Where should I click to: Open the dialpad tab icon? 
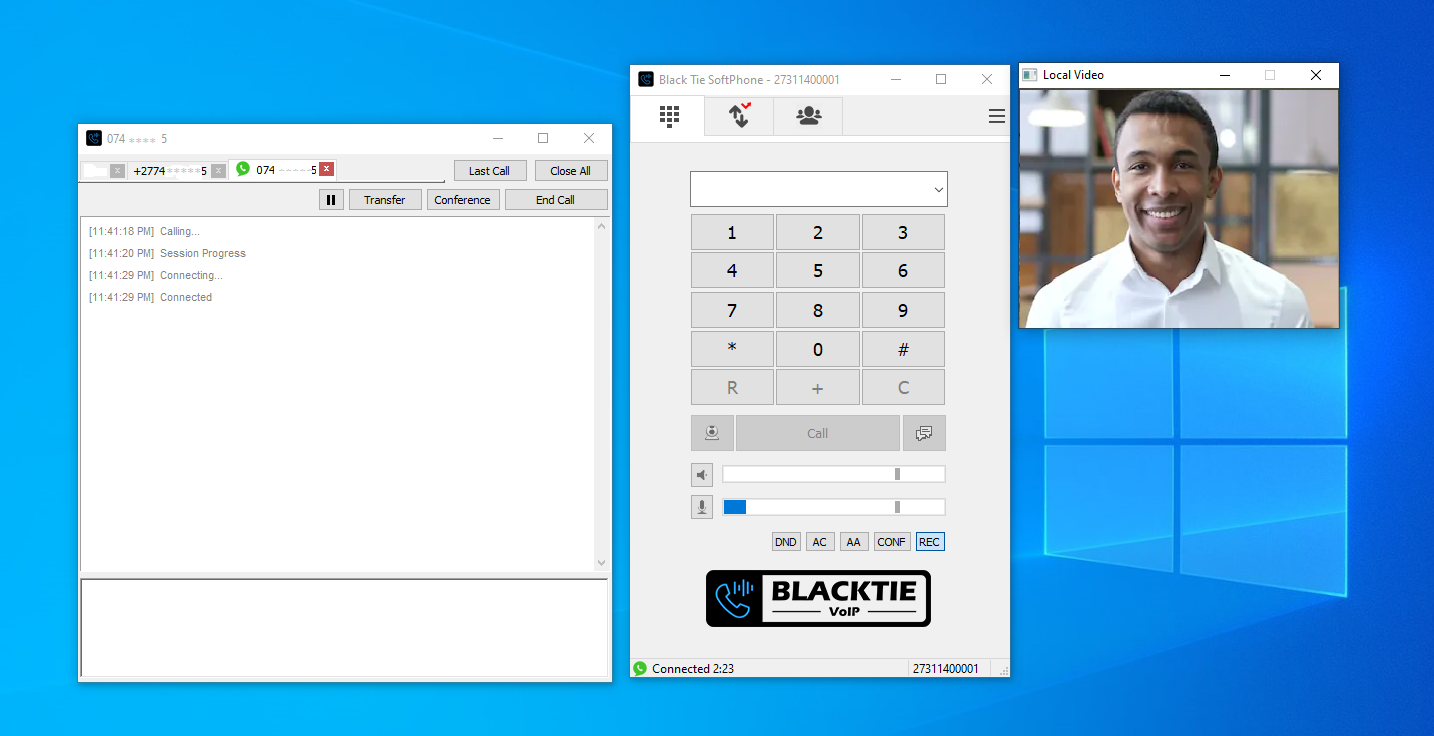tap(669, 116)
